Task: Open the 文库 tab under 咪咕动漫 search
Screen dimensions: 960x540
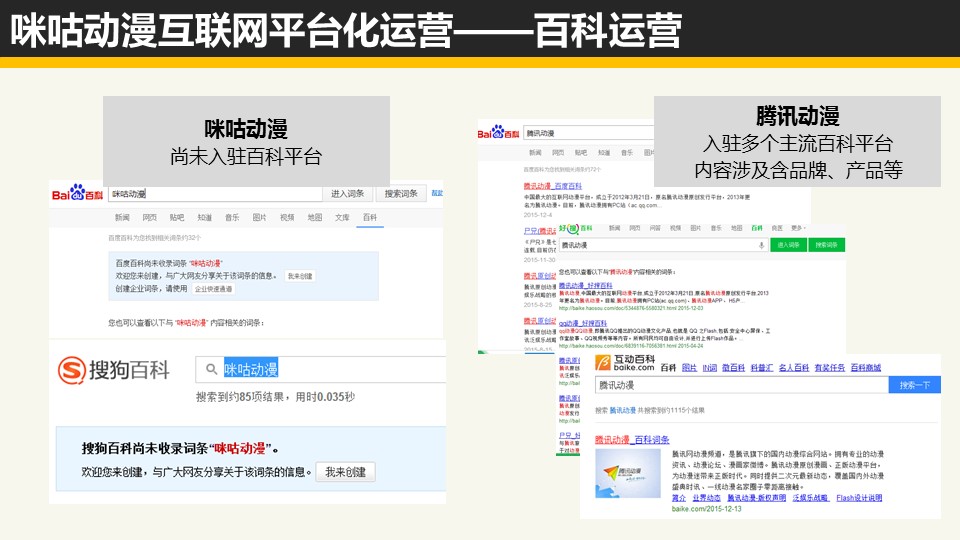Action: coord(342,217)
